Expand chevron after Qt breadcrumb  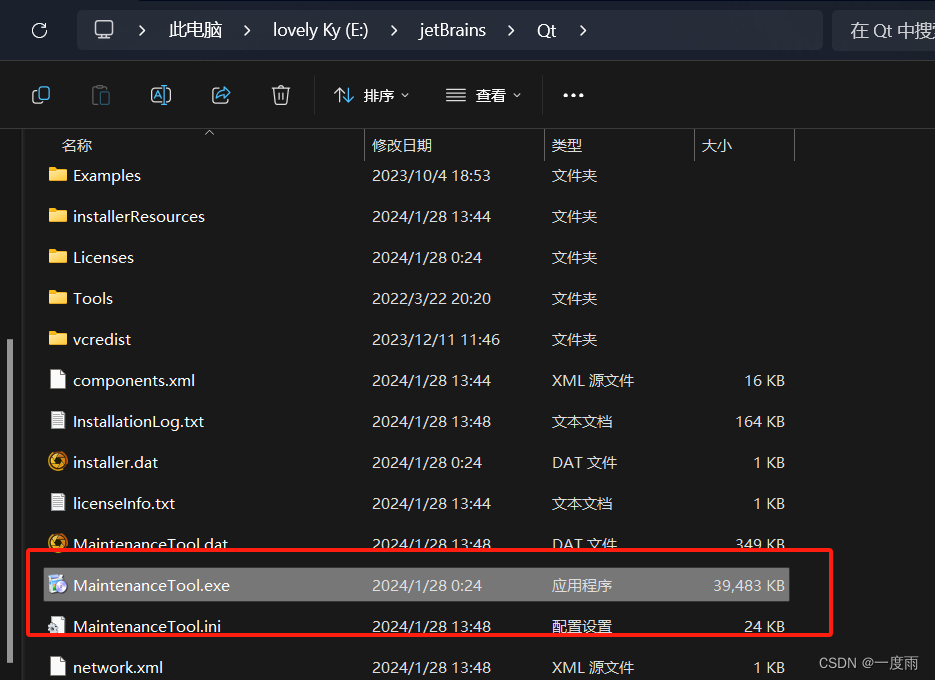pyautogui.click(x=583, y=30)
